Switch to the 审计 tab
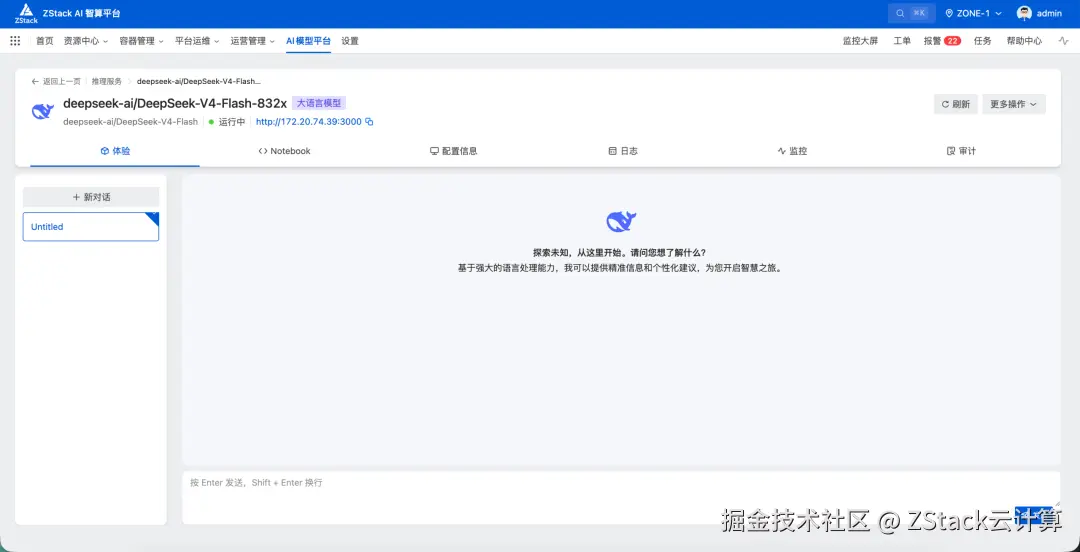The width and height of the screenshot is (1080, 552). pyautogui.click(x=962, y=151)
